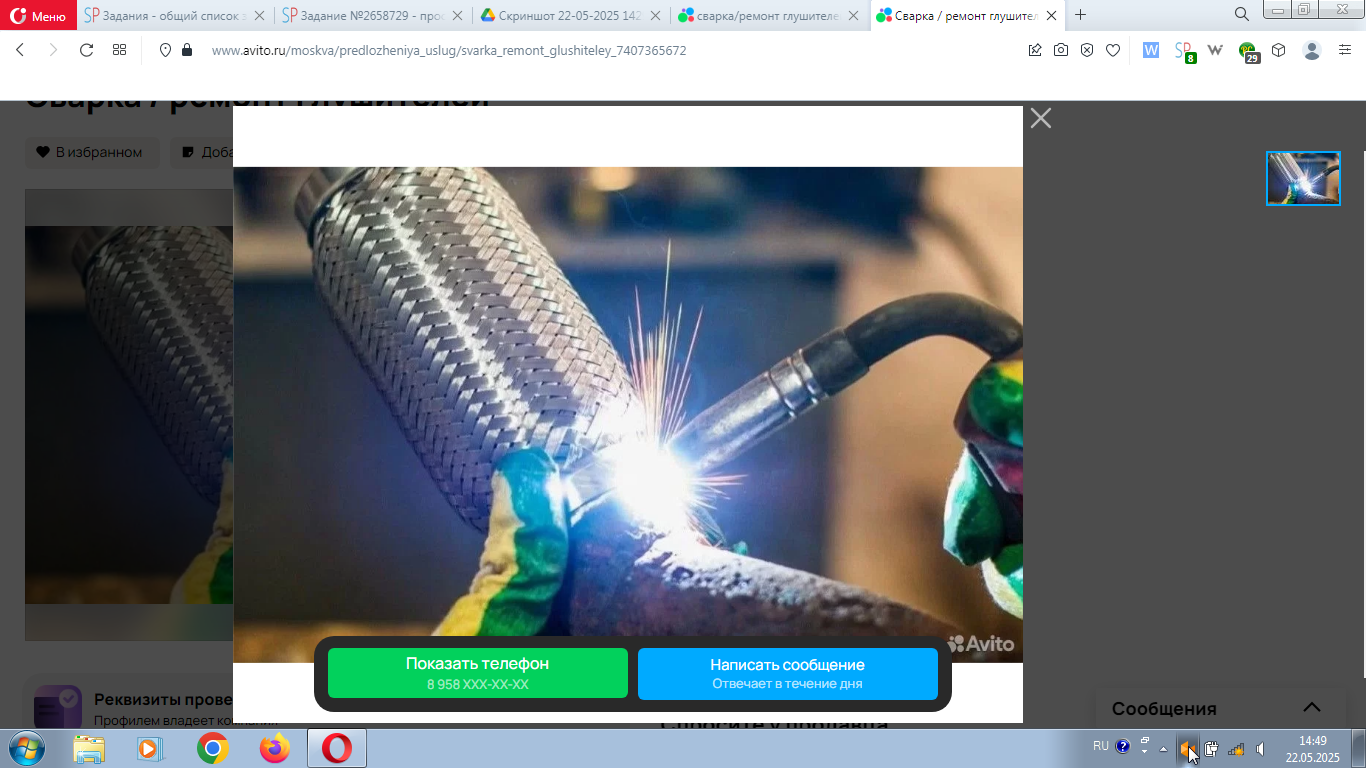Open the tab search magnifier icon
Screen dimensions: 1366x768
coord(1242,14)
